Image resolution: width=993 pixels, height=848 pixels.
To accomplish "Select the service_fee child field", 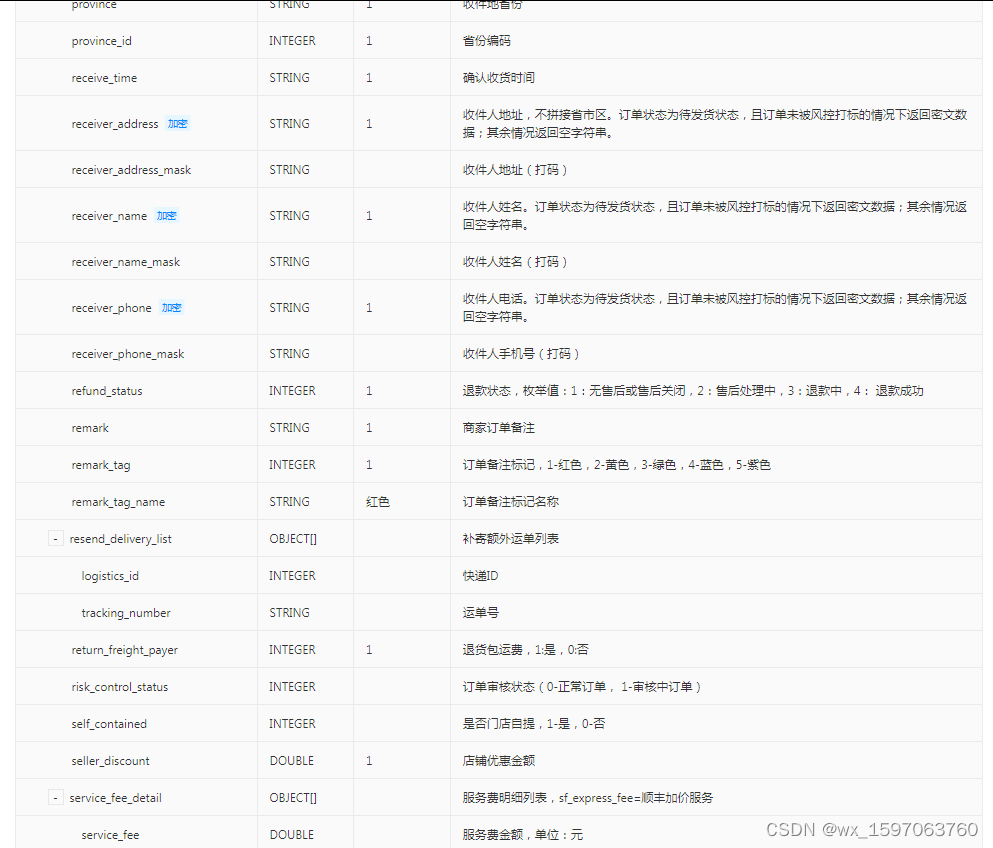I will 110,835.
